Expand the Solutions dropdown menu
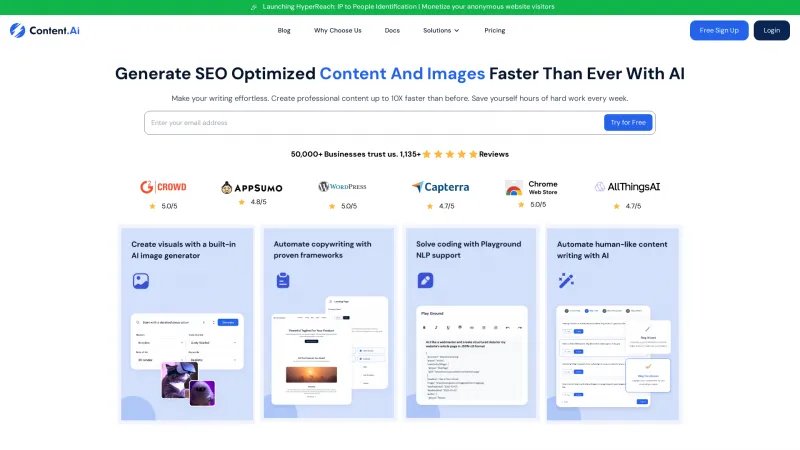Screen dimensions: 800x450 coord(441,30)
